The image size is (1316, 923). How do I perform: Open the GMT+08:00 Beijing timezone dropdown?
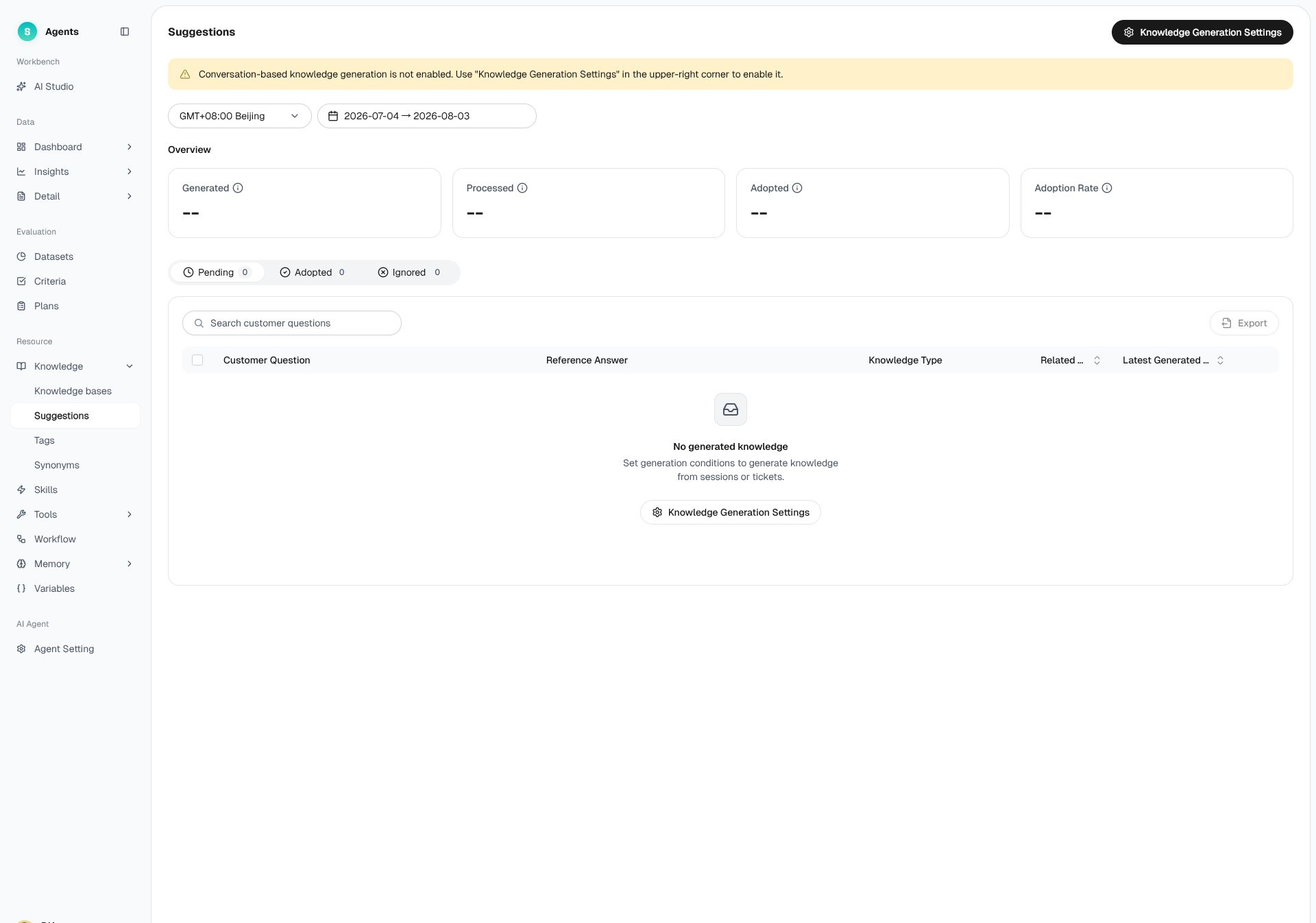click(x=240, y=116)
